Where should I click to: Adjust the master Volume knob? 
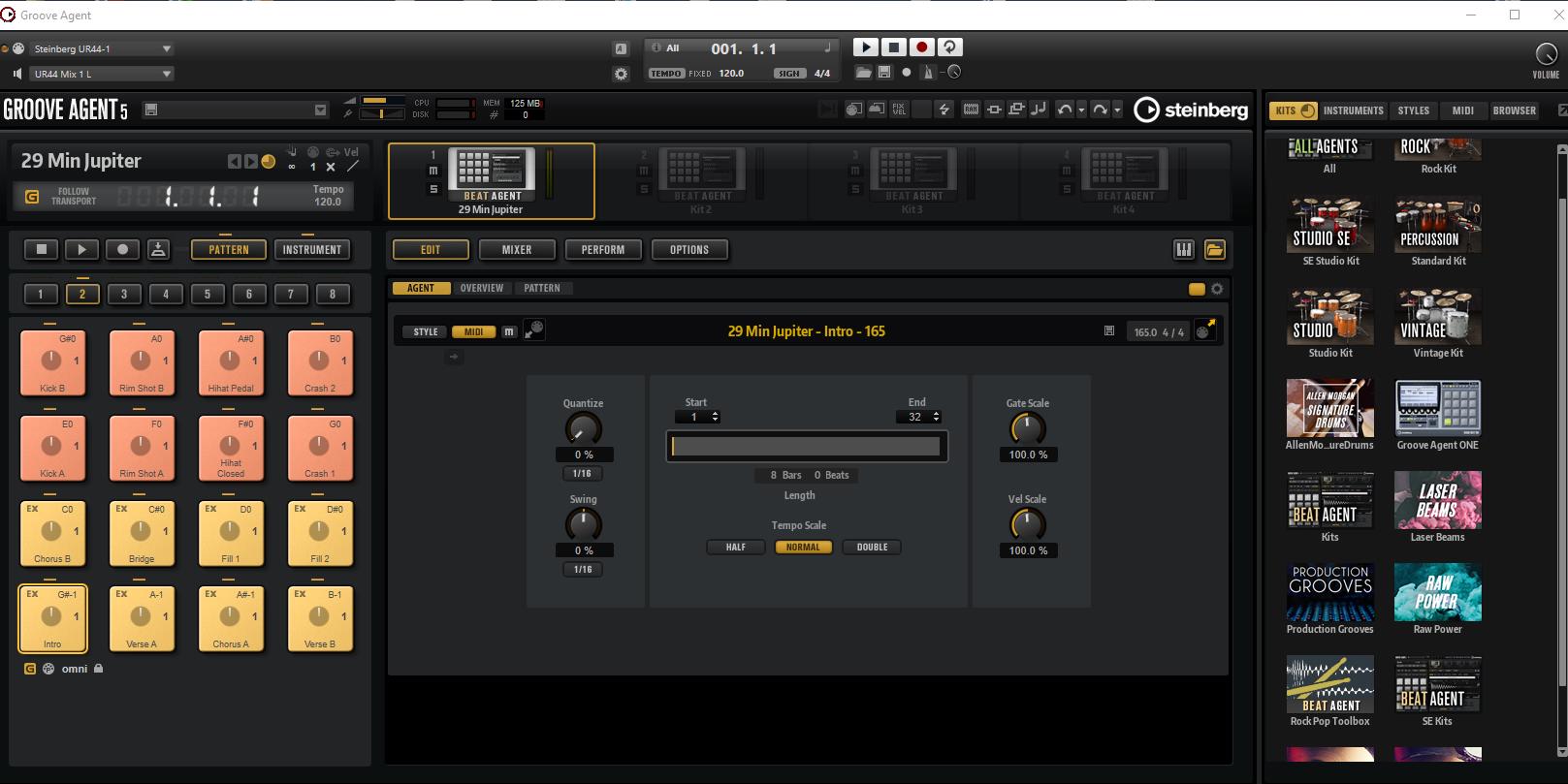coord(1546,54)
